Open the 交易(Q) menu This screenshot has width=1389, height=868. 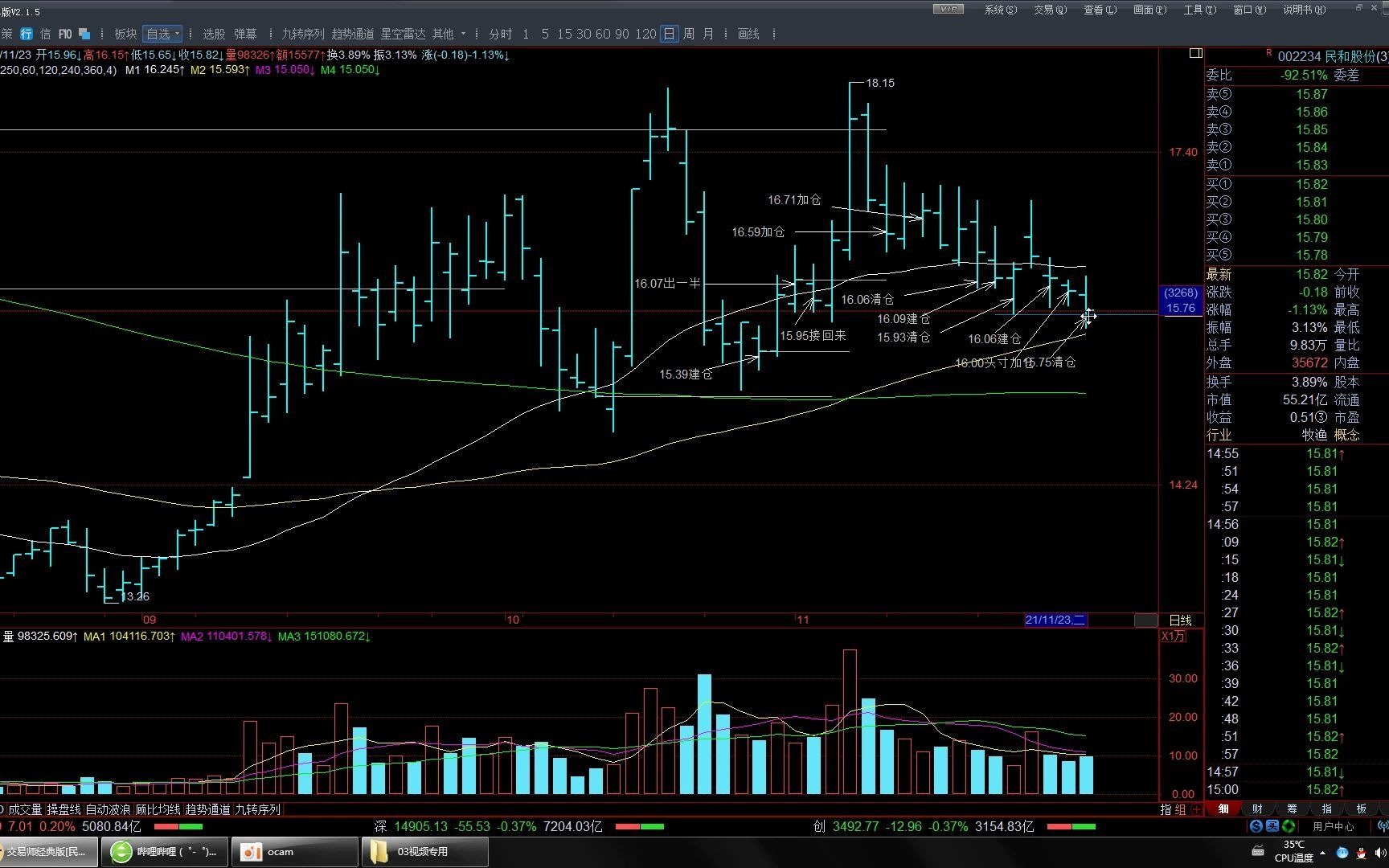(1050, 10)
